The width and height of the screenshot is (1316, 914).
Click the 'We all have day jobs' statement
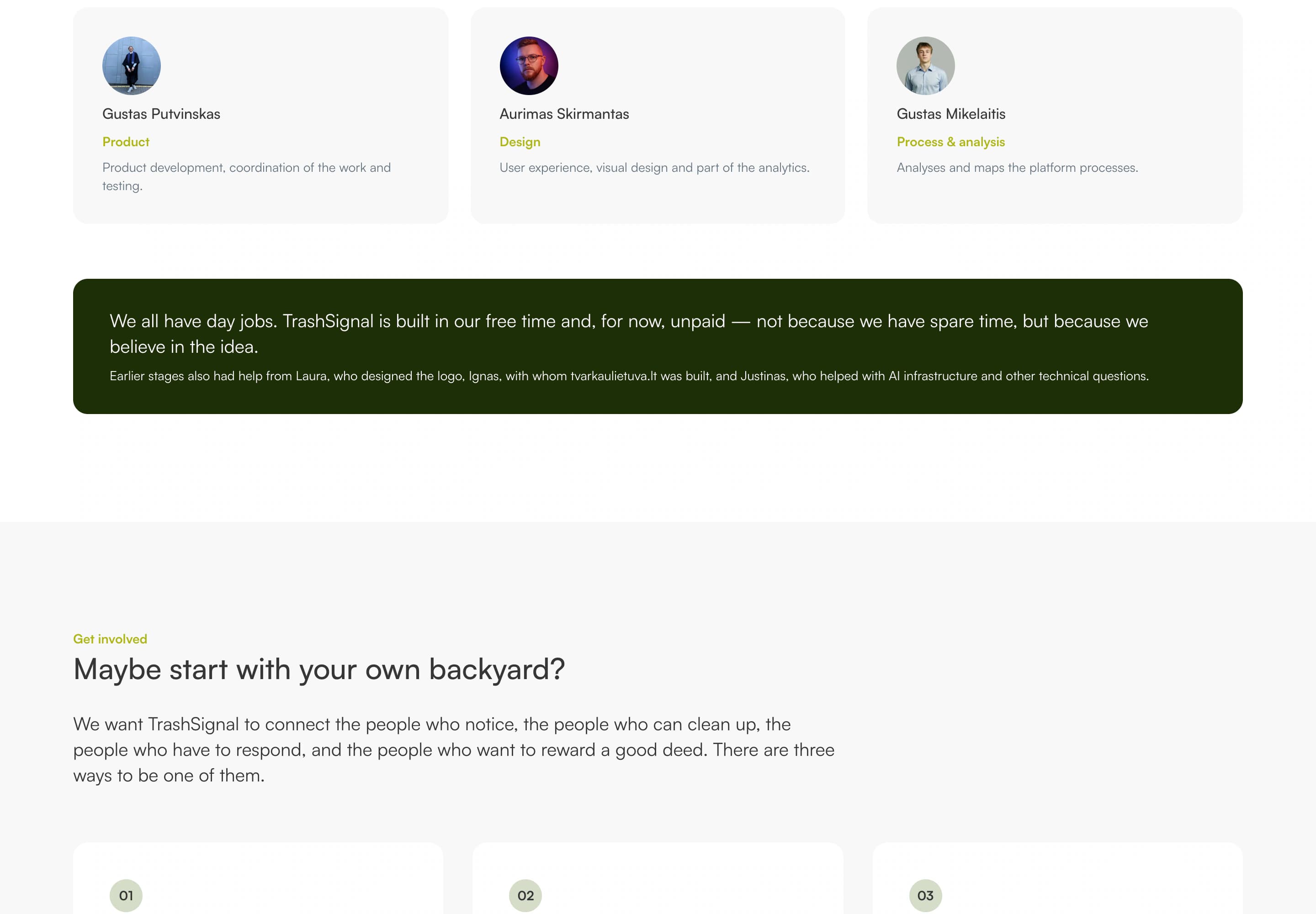(628, 333)
